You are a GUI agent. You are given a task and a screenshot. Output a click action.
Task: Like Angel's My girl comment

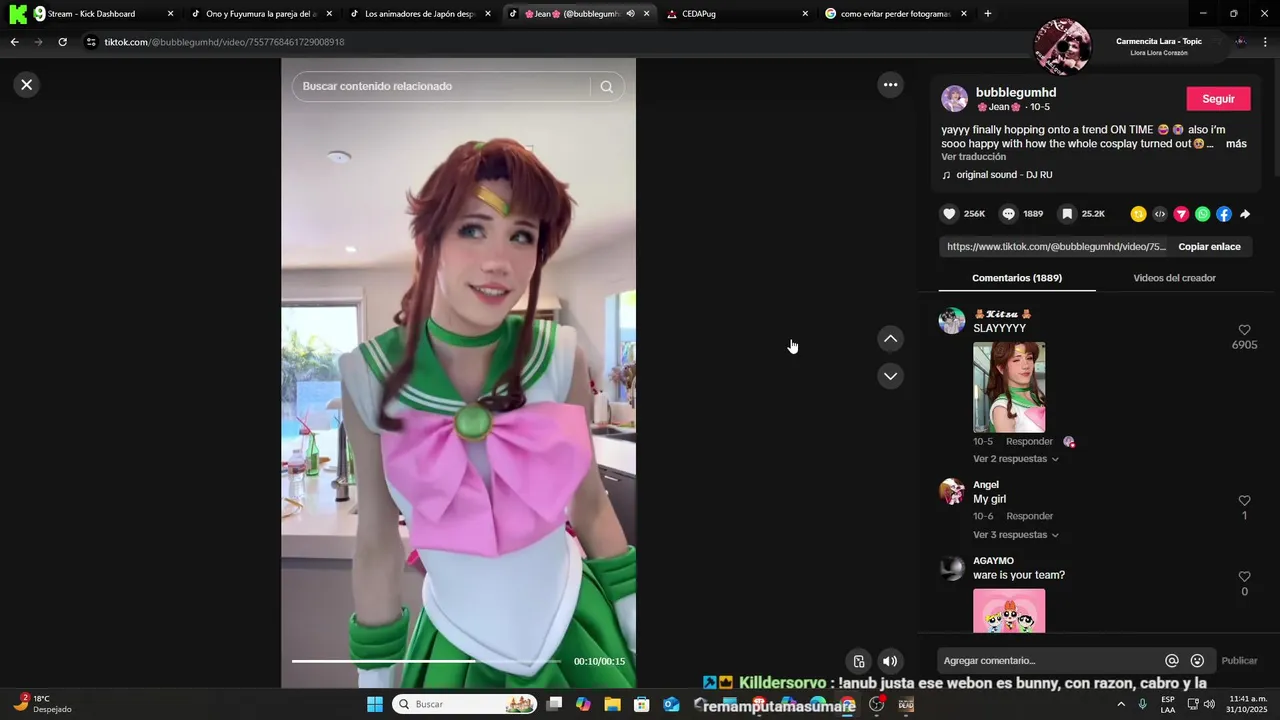1244,500
